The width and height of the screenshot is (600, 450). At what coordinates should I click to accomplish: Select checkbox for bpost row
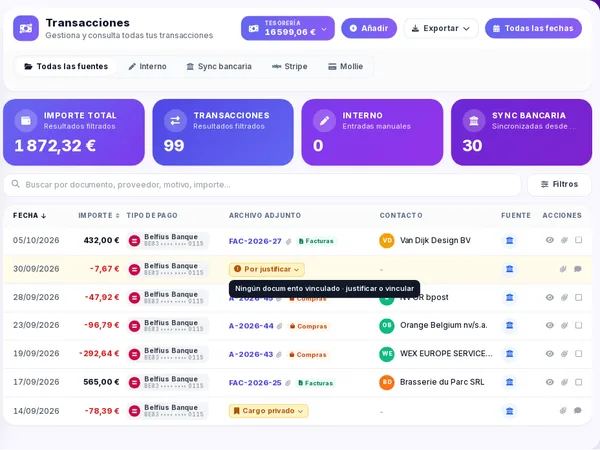pyautogui.click(x=579, y=297)
